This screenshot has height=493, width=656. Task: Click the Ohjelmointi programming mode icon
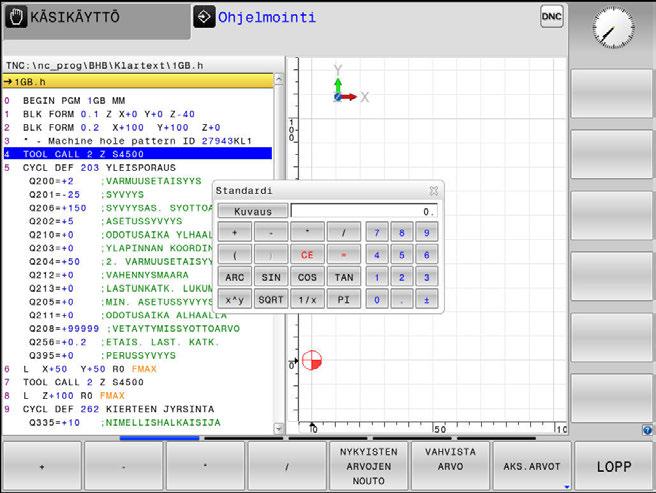pos(205,17)
